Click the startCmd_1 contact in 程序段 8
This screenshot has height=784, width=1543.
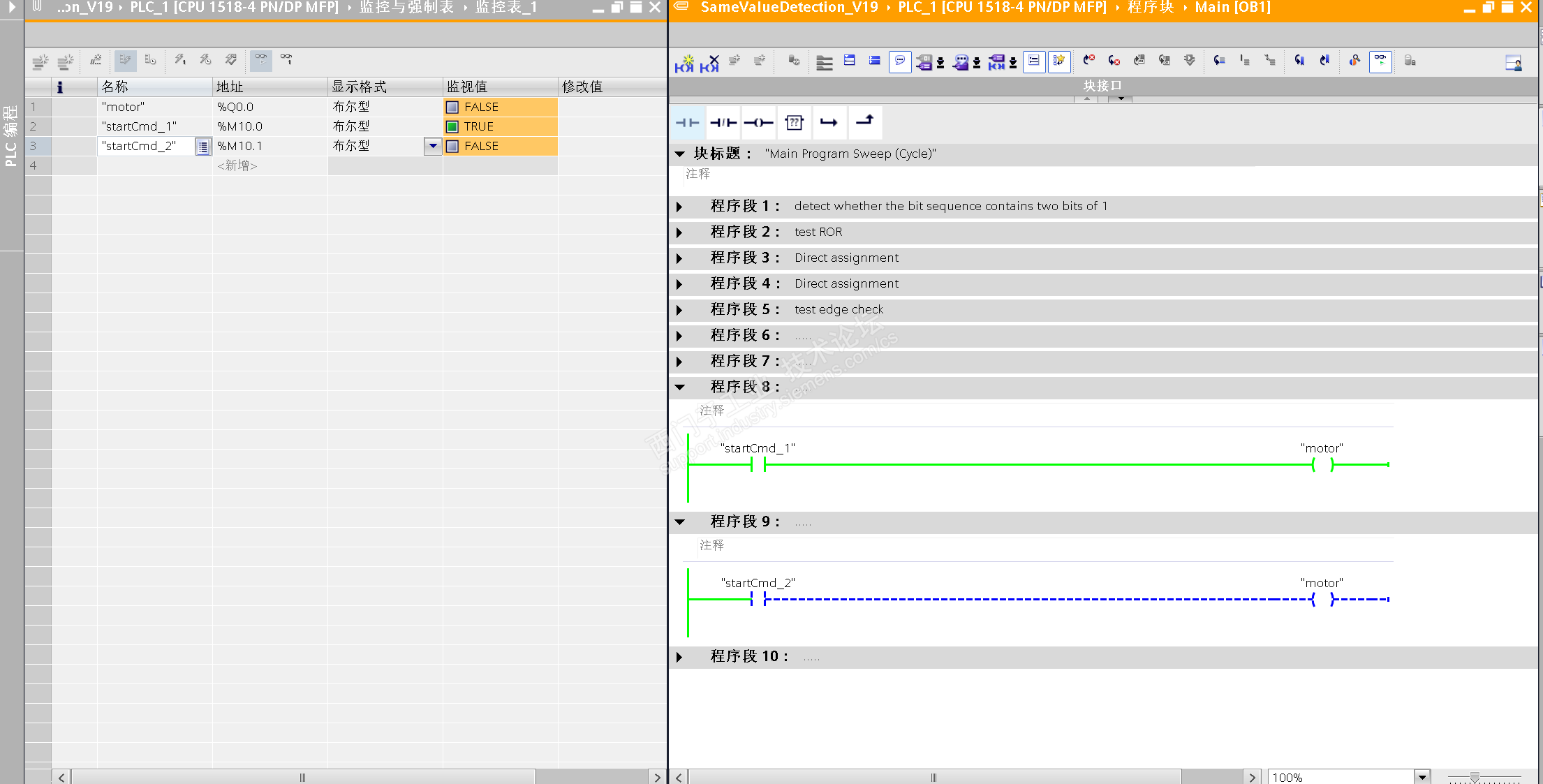tap(758, 464)
